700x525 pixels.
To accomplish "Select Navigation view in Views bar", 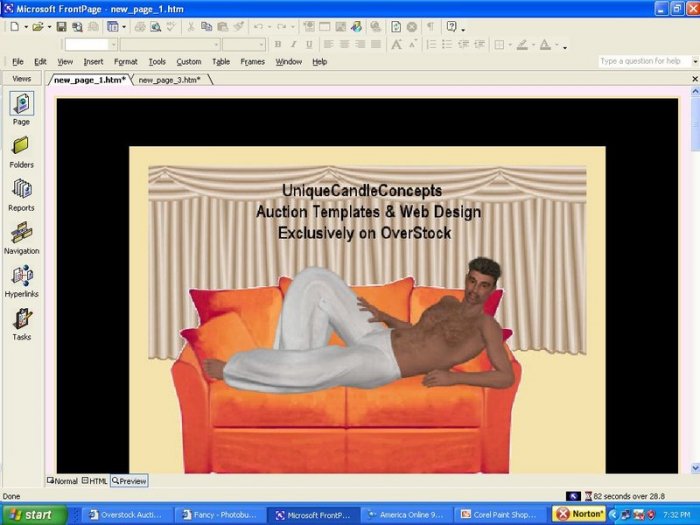I will pyautogui.click(x=21, y=238).
